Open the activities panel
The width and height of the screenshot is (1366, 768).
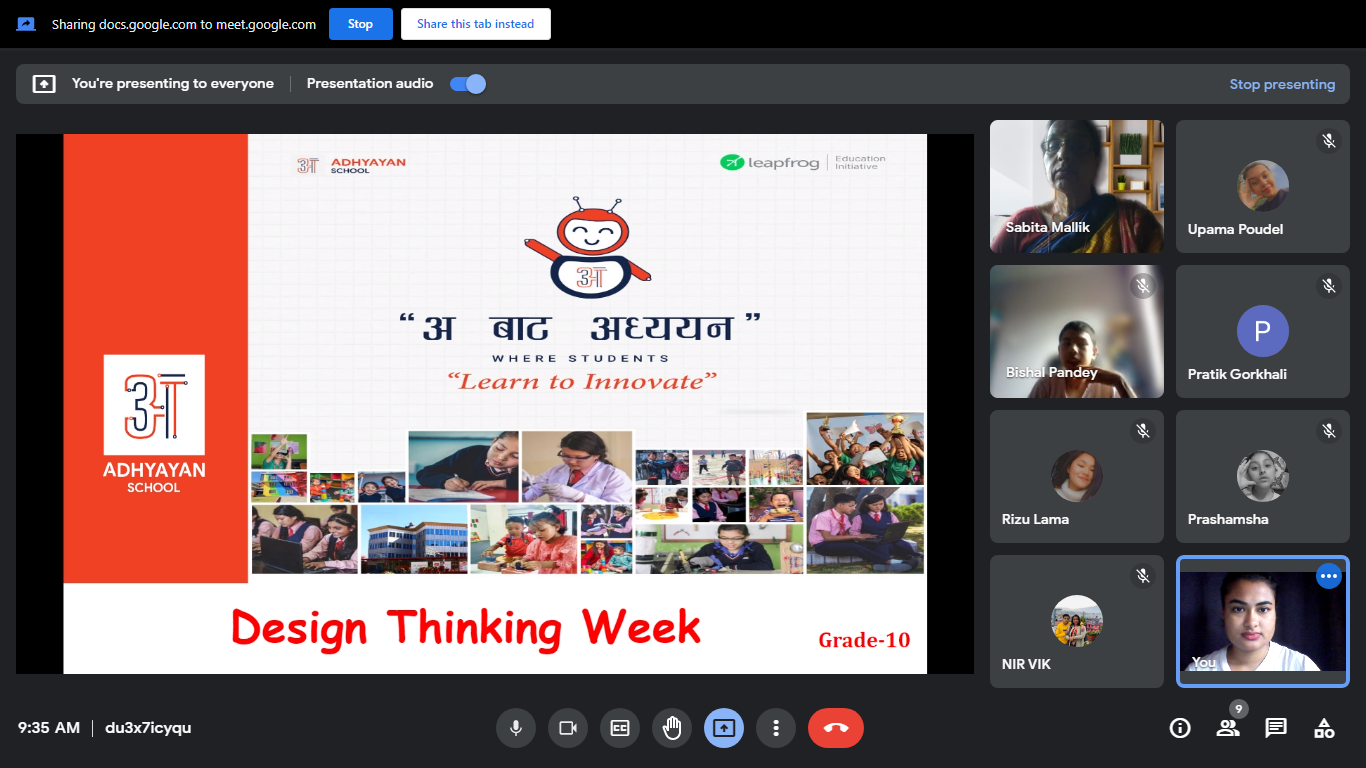pyautogui.click(x=1324, y=728)
